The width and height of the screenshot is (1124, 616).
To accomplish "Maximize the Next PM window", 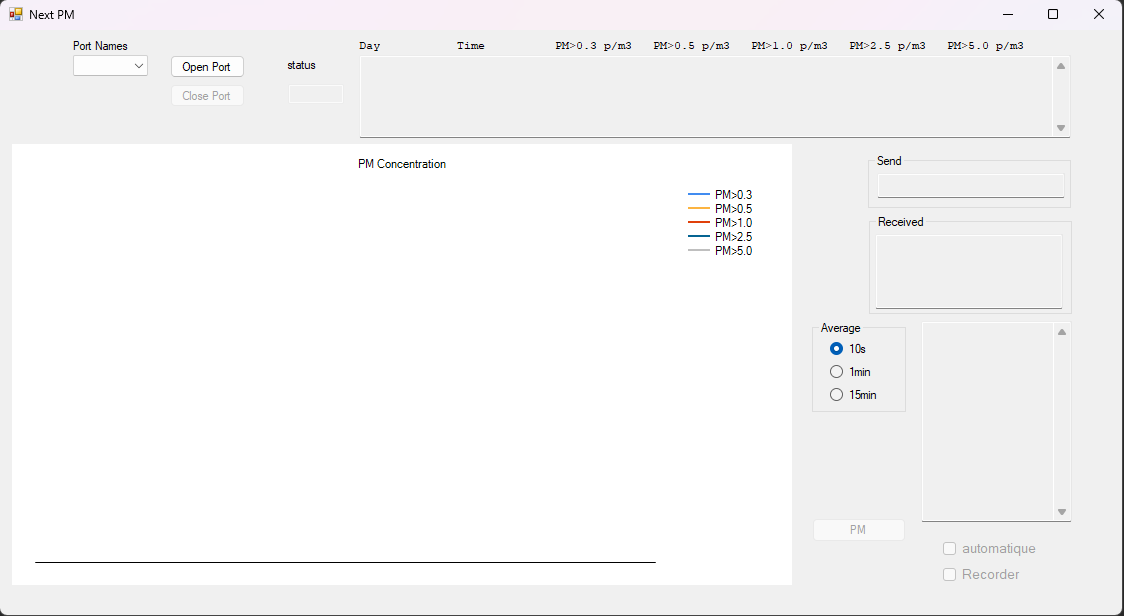I will [1052, 14].
